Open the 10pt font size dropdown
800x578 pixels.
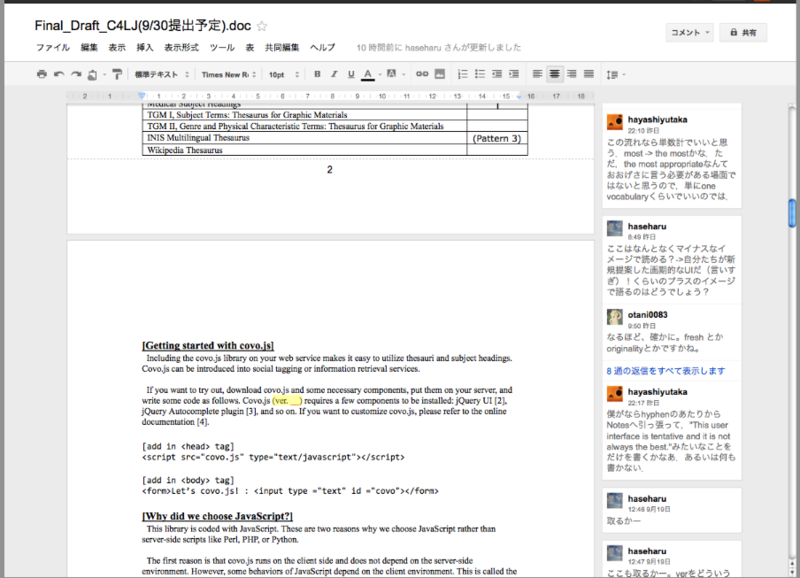coord(284,74)
